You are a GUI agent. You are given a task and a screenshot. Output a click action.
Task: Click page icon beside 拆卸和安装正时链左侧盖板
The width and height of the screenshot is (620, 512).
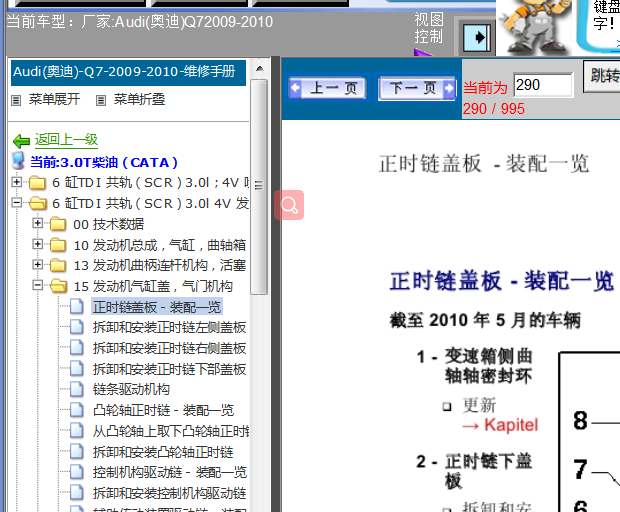tap(77, 327)
